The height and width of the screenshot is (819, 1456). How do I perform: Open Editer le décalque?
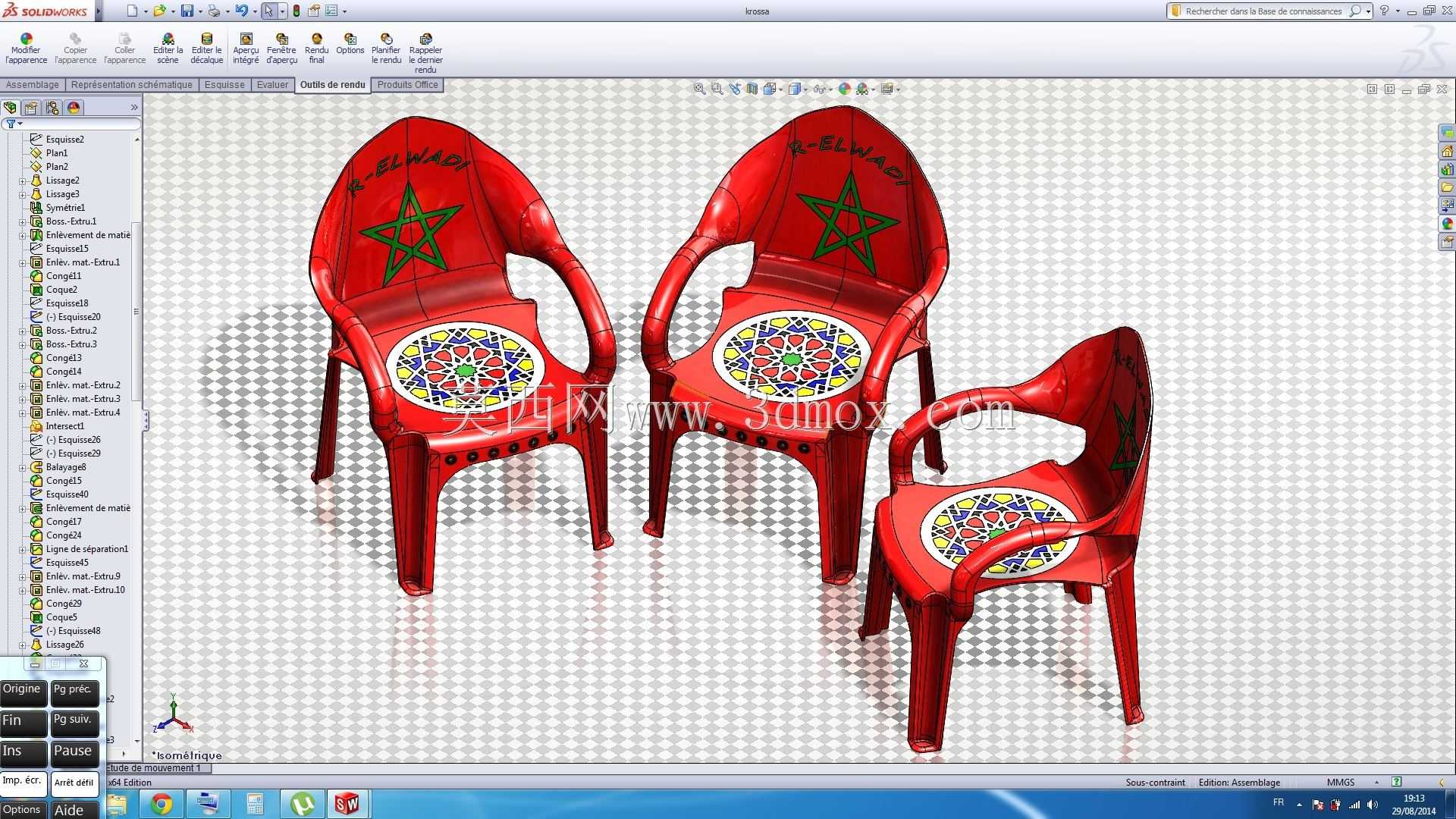pos(206,49)
